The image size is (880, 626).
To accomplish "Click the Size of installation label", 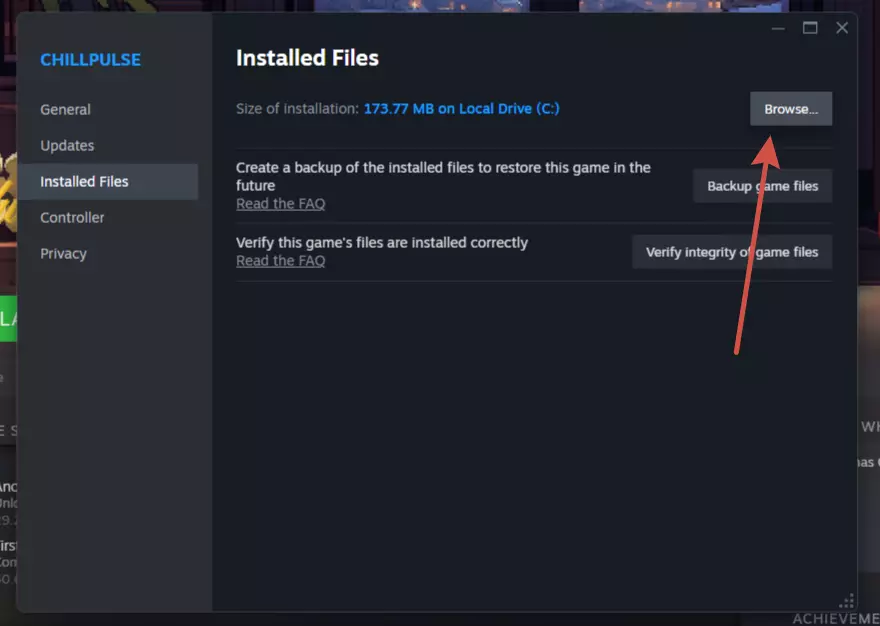I will click(297, 108).
